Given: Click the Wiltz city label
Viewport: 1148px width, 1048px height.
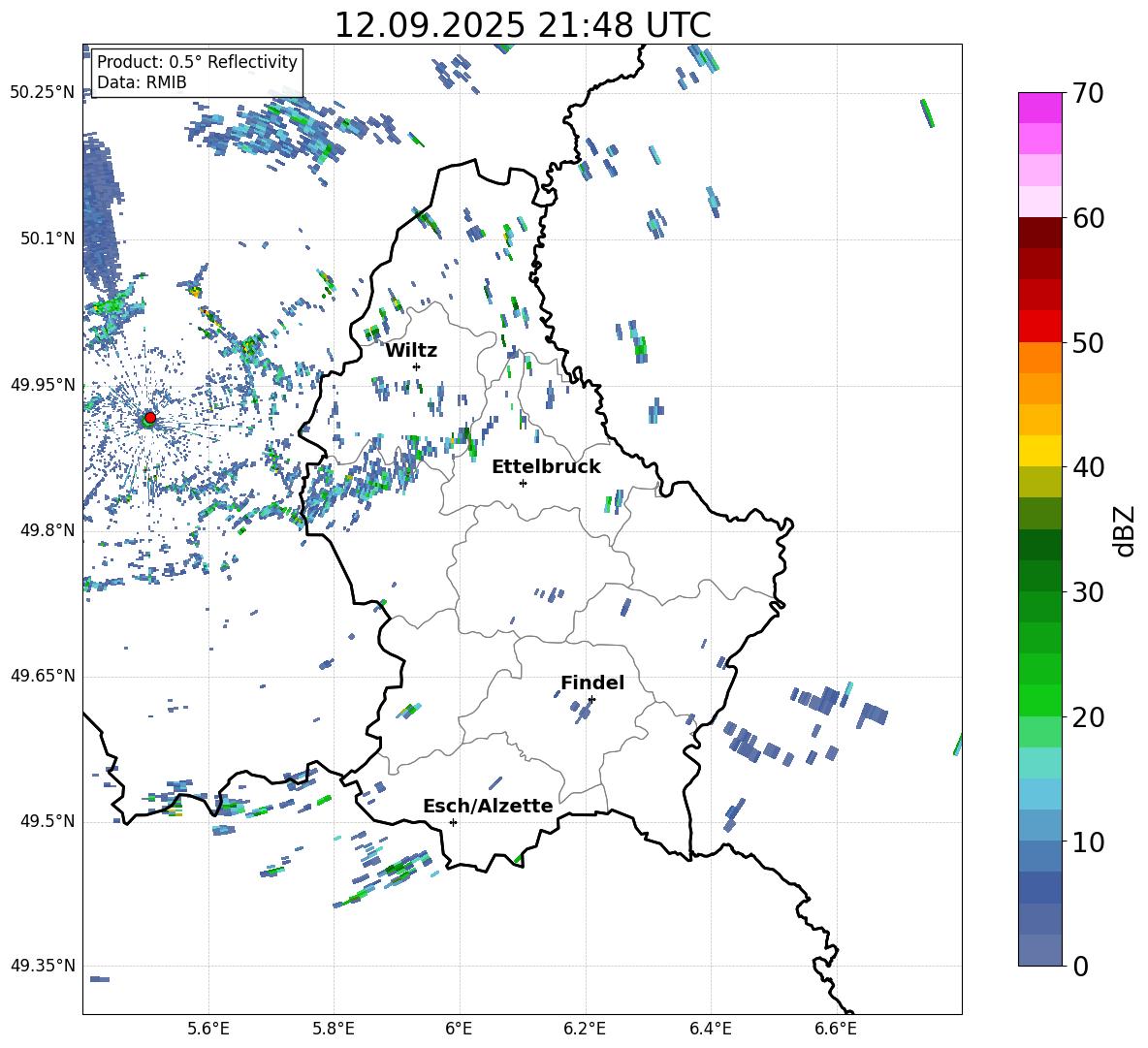Looking at the screenshot, I should [411, 351].
